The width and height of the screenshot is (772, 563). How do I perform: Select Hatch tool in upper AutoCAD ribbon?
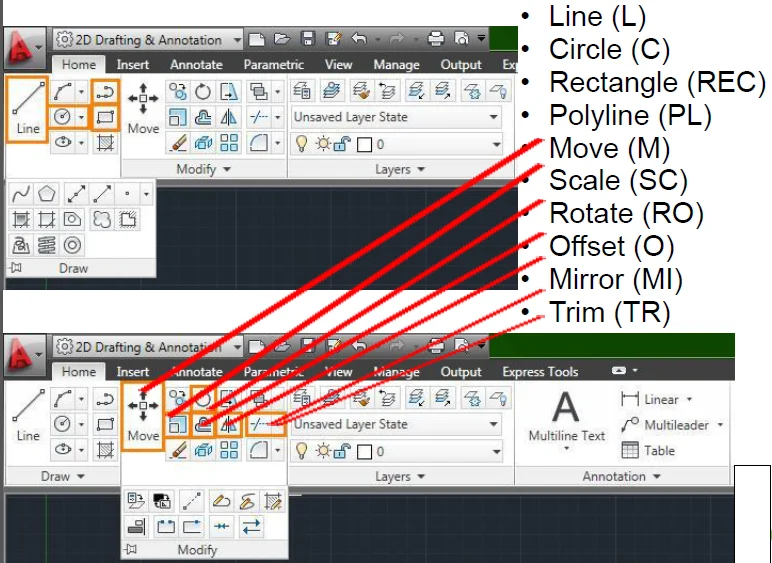point(105,143)
